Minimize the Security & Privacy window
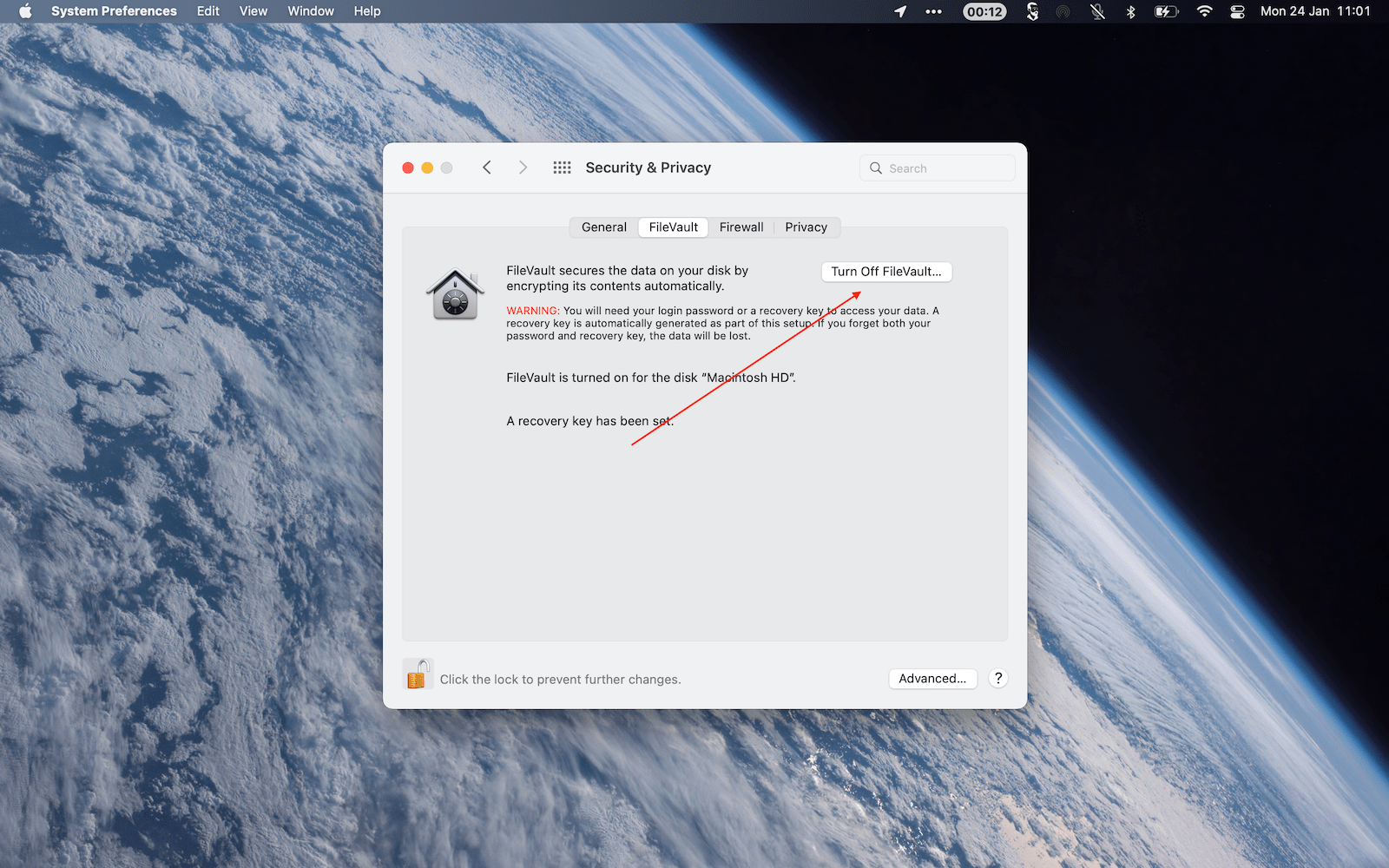1389x868 pixels. coord(427,168)
